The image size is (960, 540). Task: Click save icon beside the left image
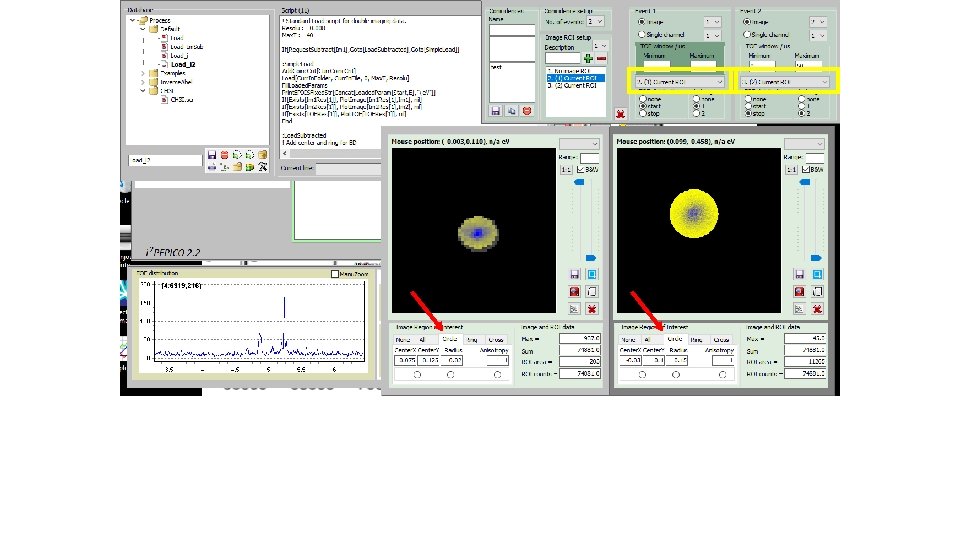(x=574, y=274)
